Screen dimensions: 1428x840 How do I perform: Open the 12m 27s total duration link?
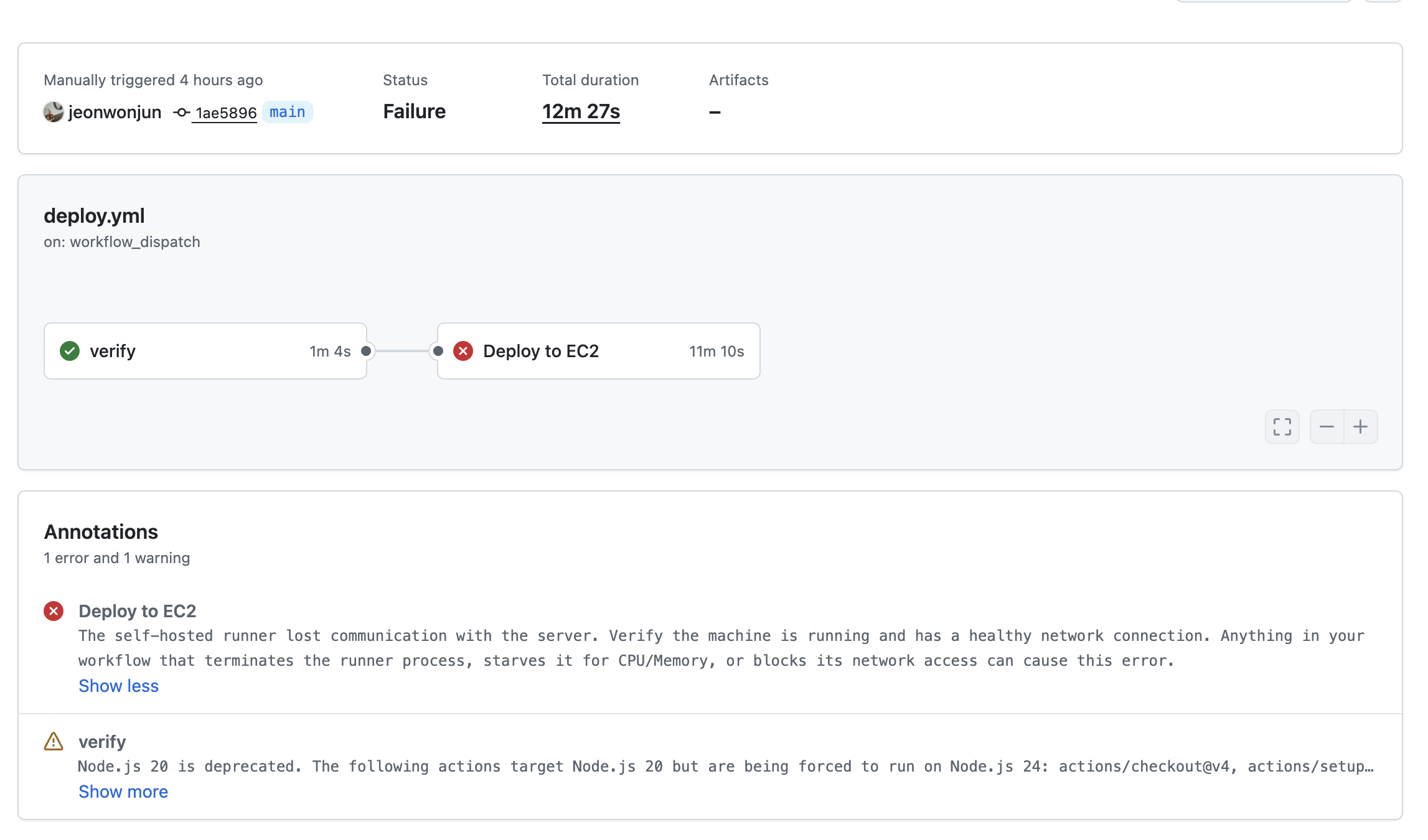tap(581, 111)
